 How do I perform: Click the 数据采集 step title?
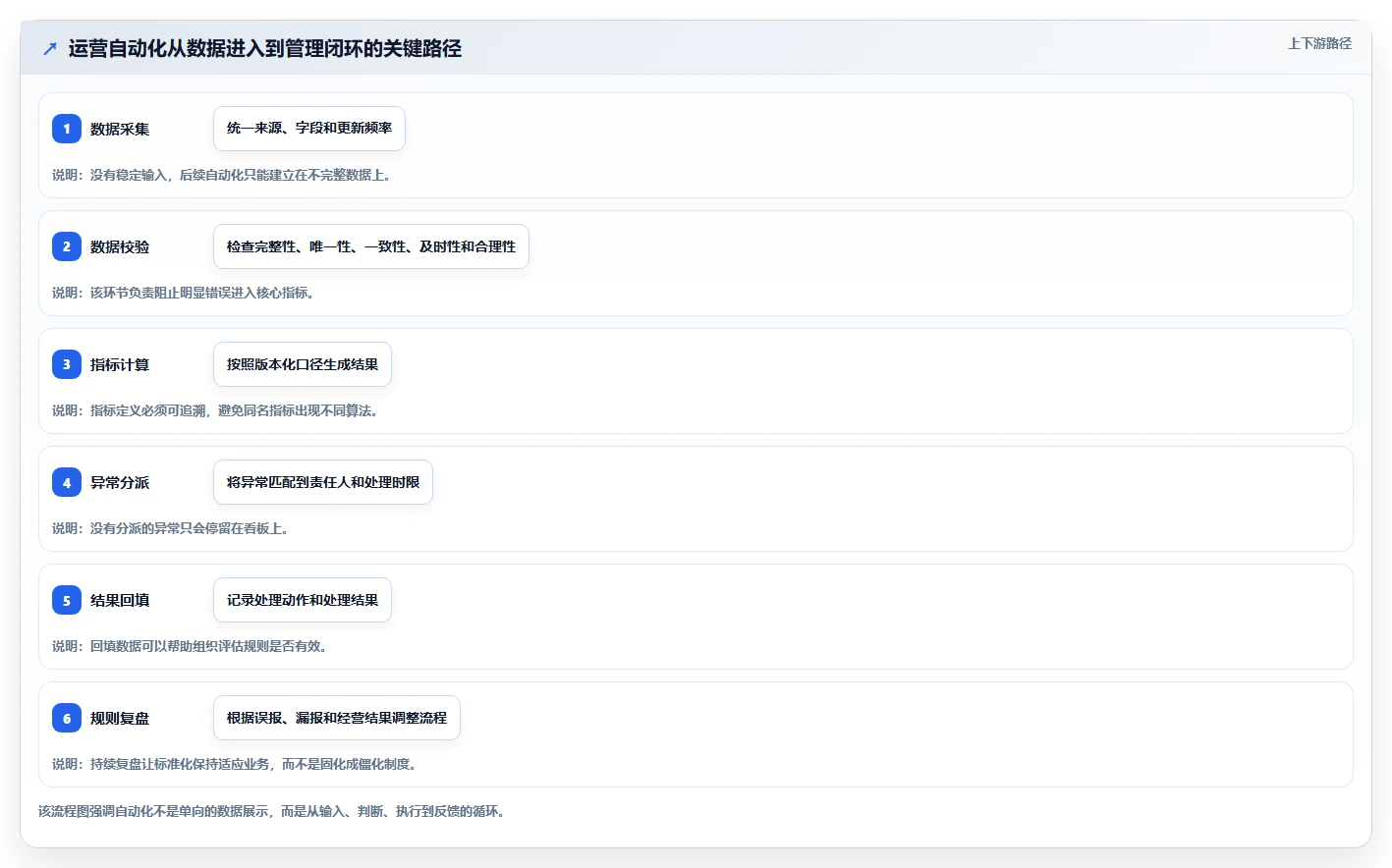pyautogui.click(x=120, y=129)
